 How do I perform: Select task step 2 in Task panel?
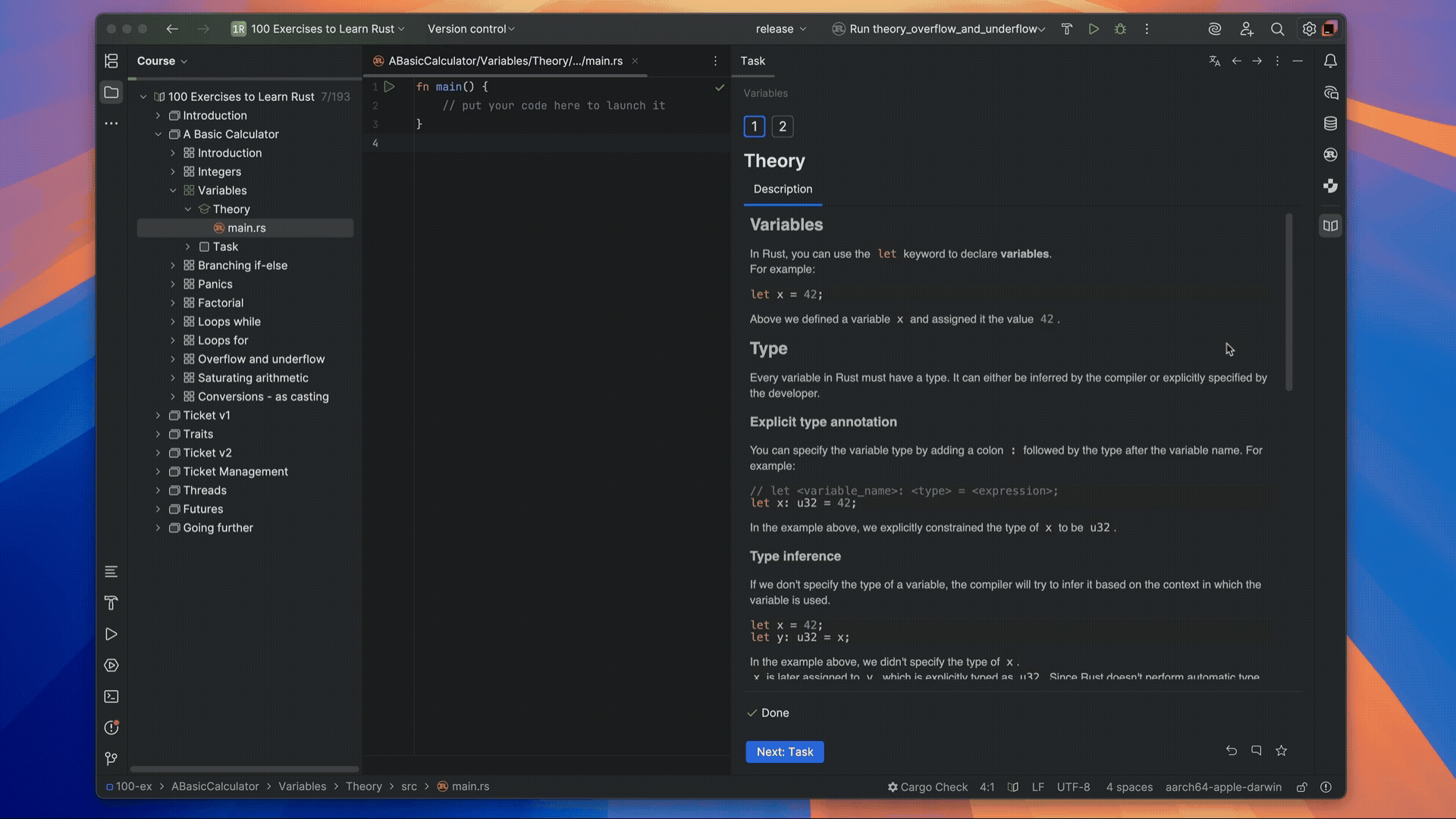(783, 127)
